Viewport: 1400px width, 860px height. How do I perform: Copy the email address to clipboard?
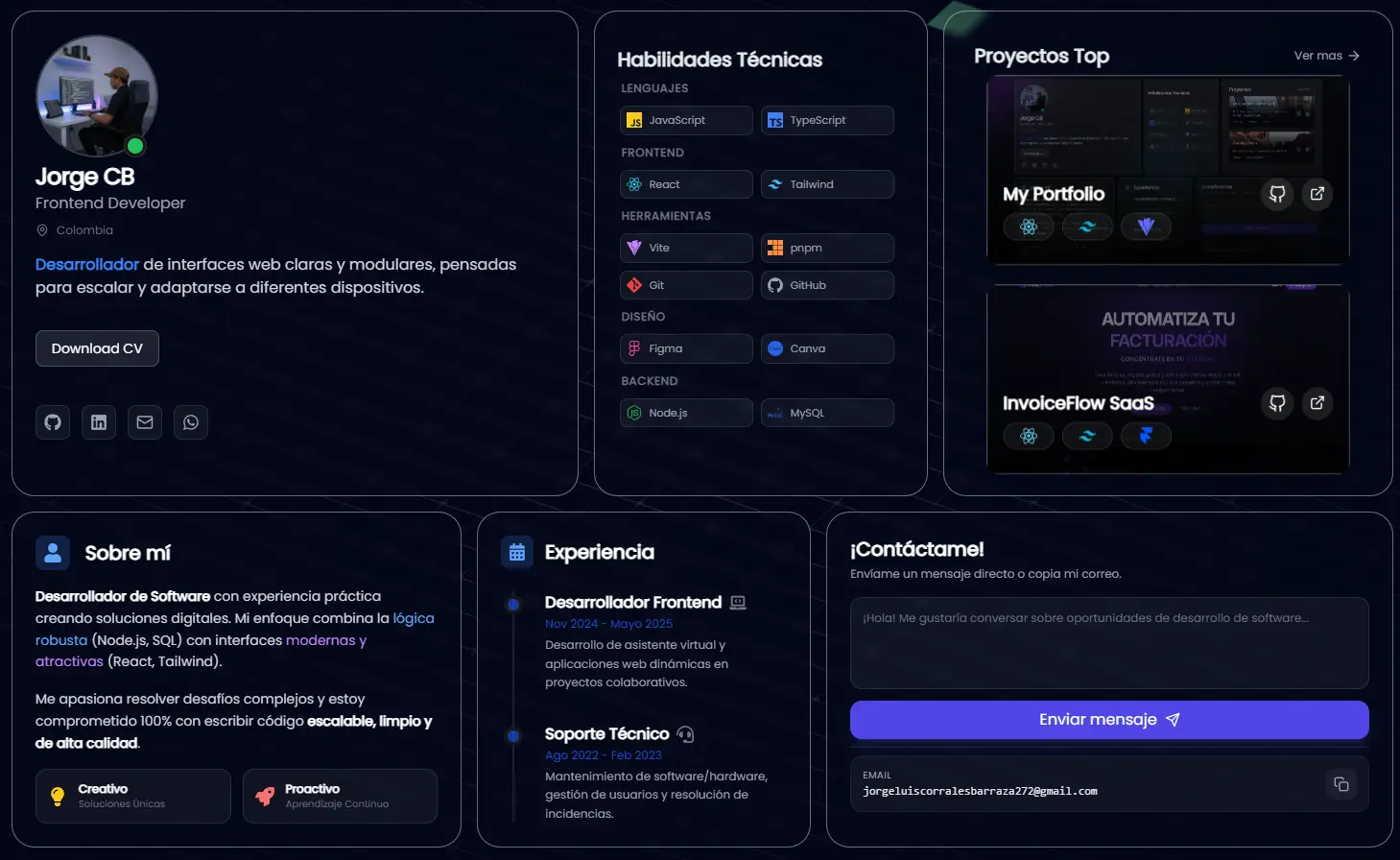click(x=1341, y=784)
